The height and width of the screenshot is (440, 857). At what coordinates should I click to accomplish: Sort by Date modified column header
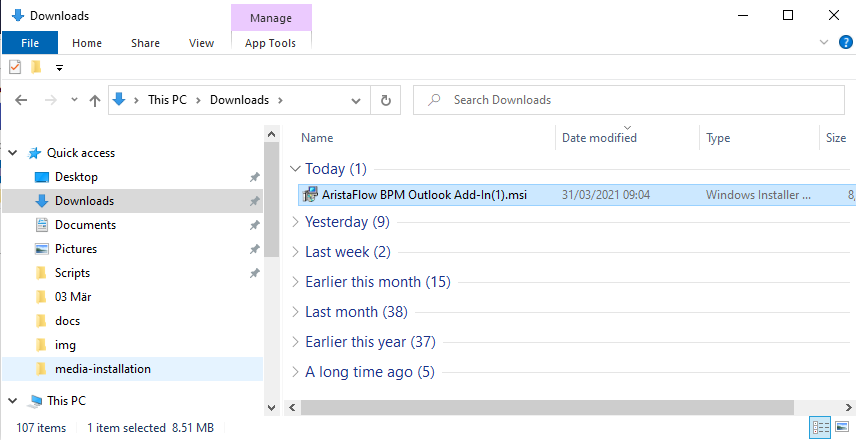(599, 138)
